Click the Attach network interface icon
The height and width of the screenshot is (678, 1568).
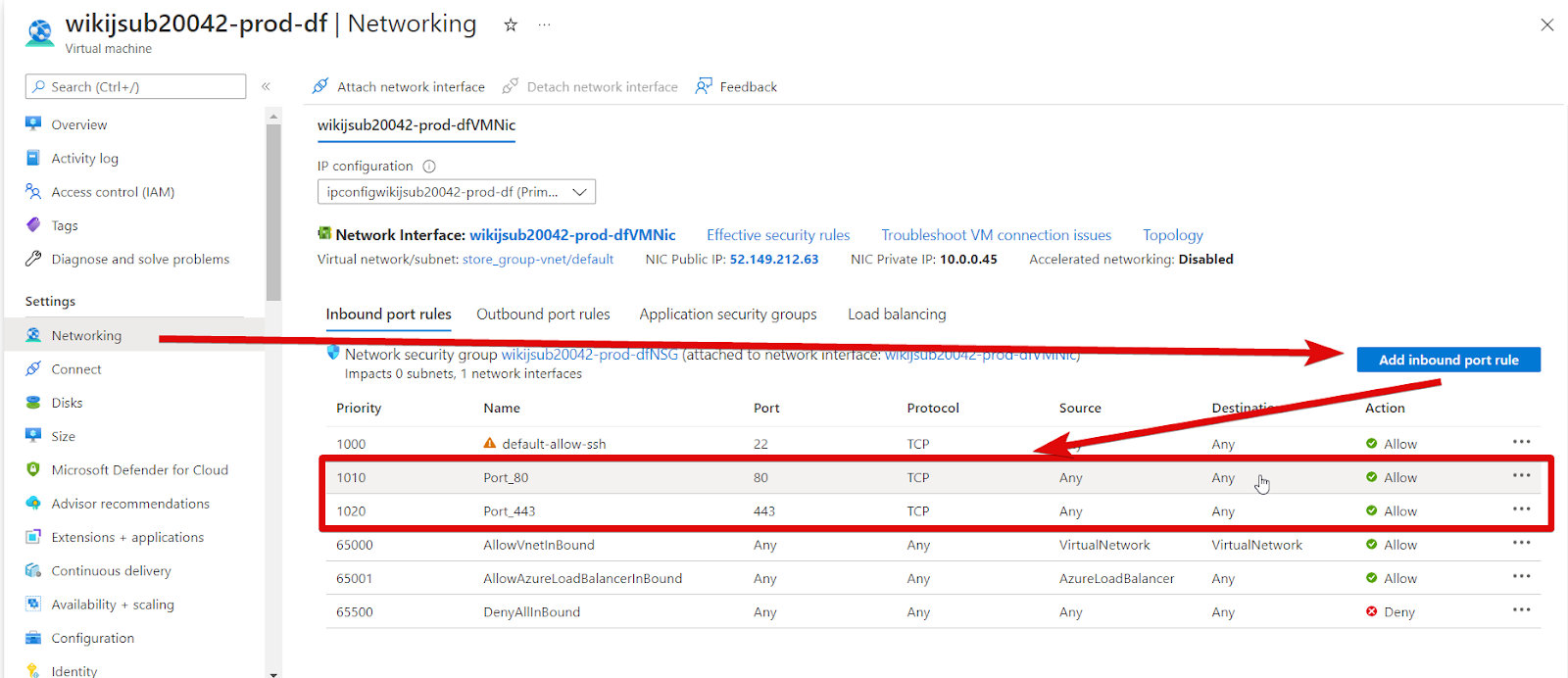320,86
